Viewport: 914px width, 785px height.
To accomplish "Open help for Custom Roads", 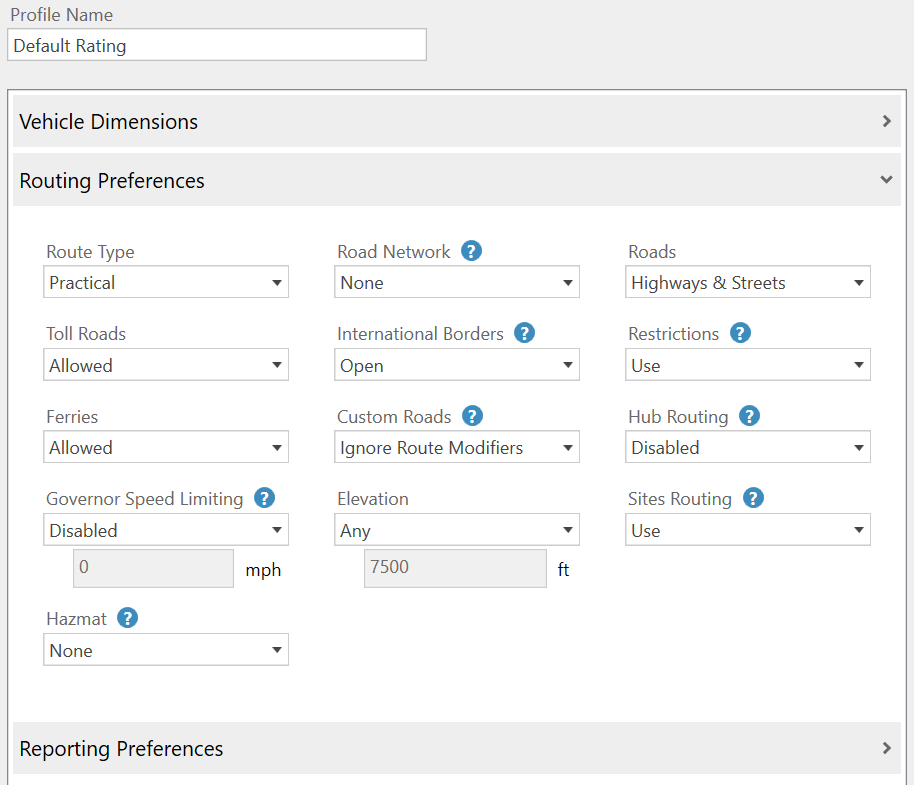I will tap(472, 416).
